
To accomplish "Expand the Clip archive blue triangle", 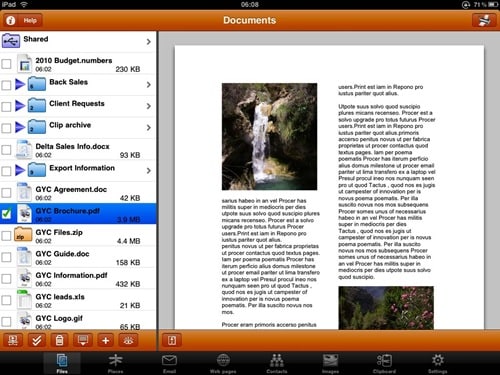I will click(20, 127).
